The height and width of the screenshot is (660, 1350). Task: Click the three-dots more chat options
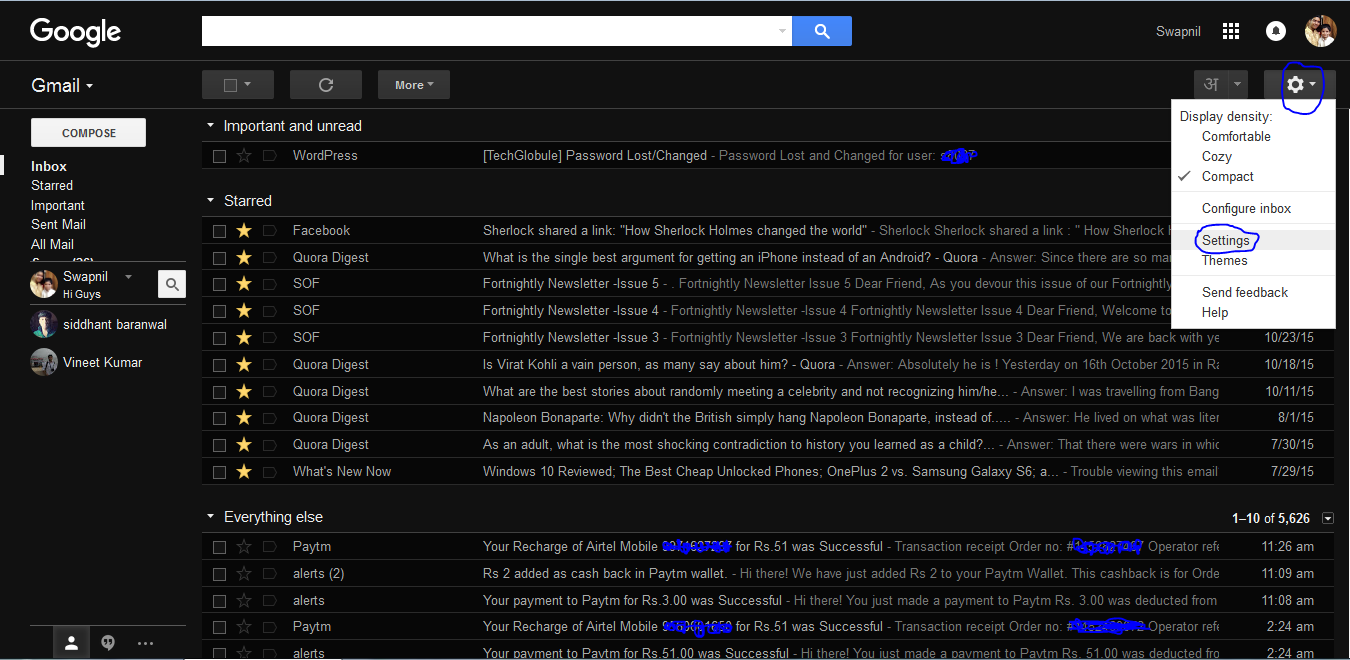point(145,644)
